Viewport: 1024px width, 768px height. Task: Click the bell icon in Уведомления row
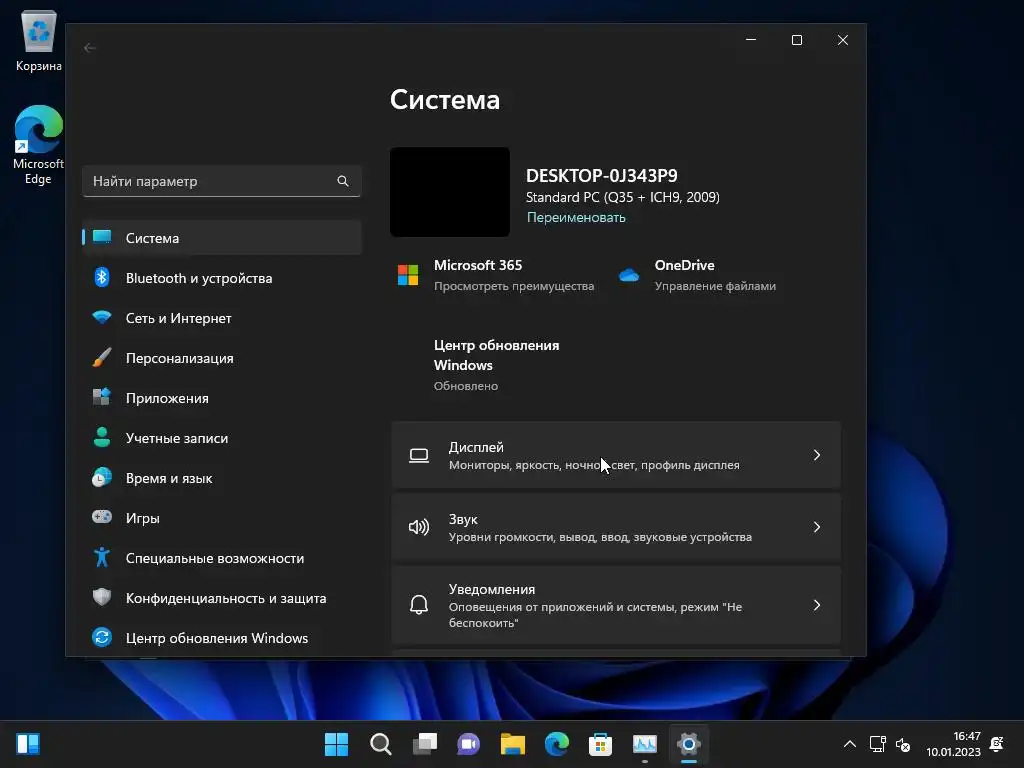coord(419,605)
